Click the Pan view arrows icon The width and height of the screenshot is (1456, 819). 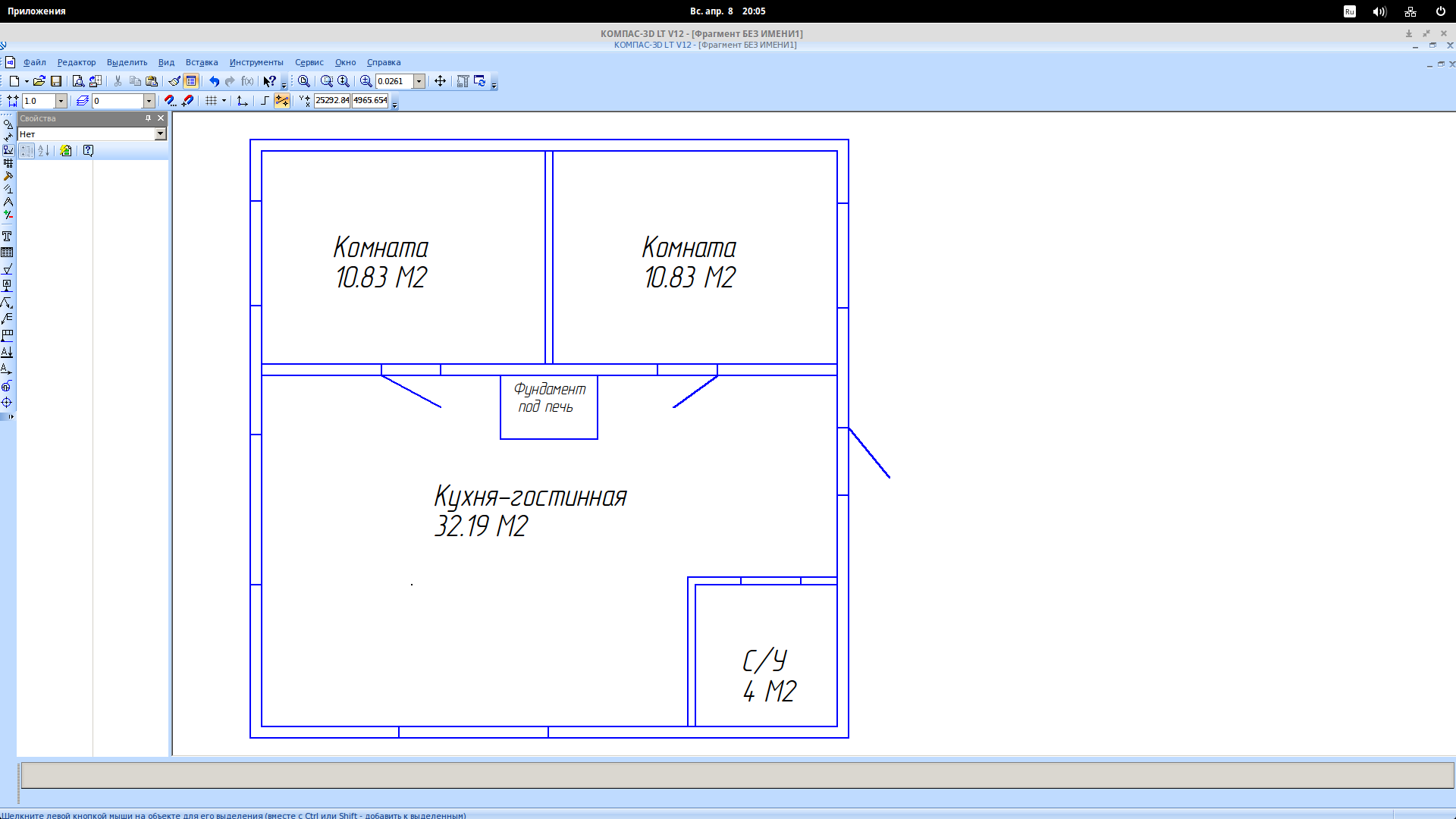click(440, 81)
